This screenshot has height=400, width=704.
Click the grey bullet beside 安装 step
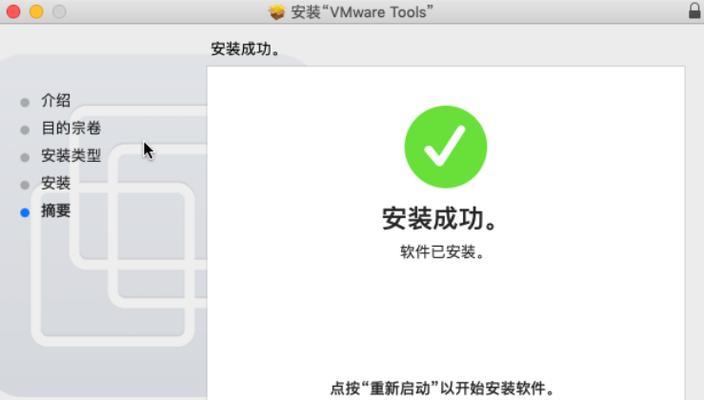(x=25, y=185)
